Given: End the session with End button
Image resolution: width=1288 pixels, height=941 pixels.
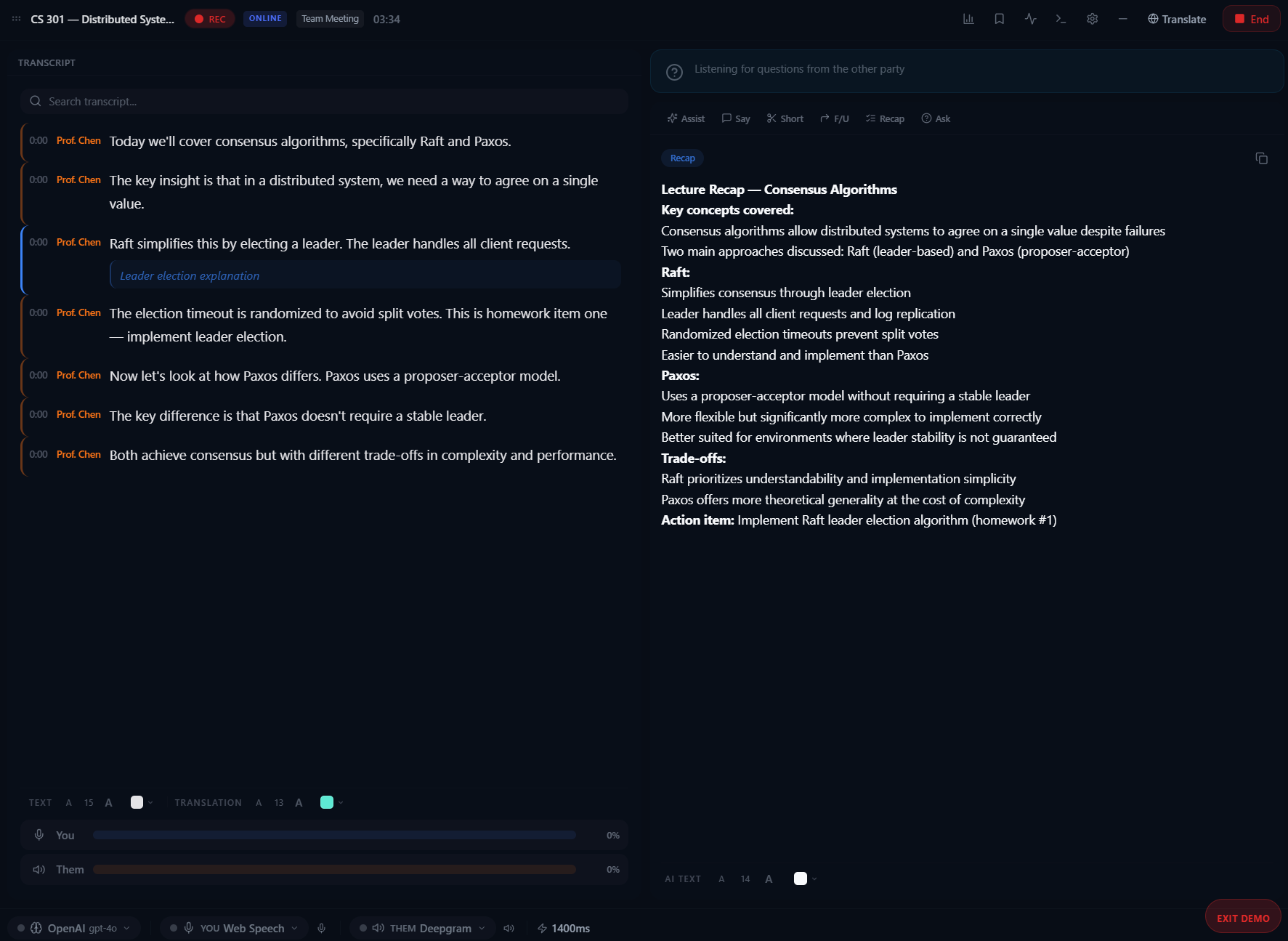Looking at the screenshot, I should (x=1252, y=19).
